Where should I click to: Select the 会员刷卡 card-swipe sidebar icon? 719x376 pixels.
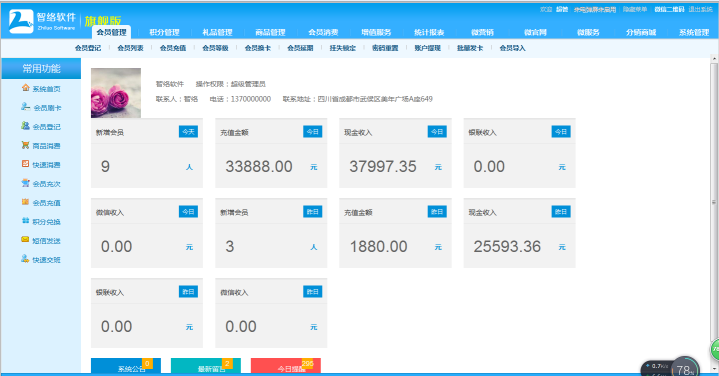click(26, 106)
